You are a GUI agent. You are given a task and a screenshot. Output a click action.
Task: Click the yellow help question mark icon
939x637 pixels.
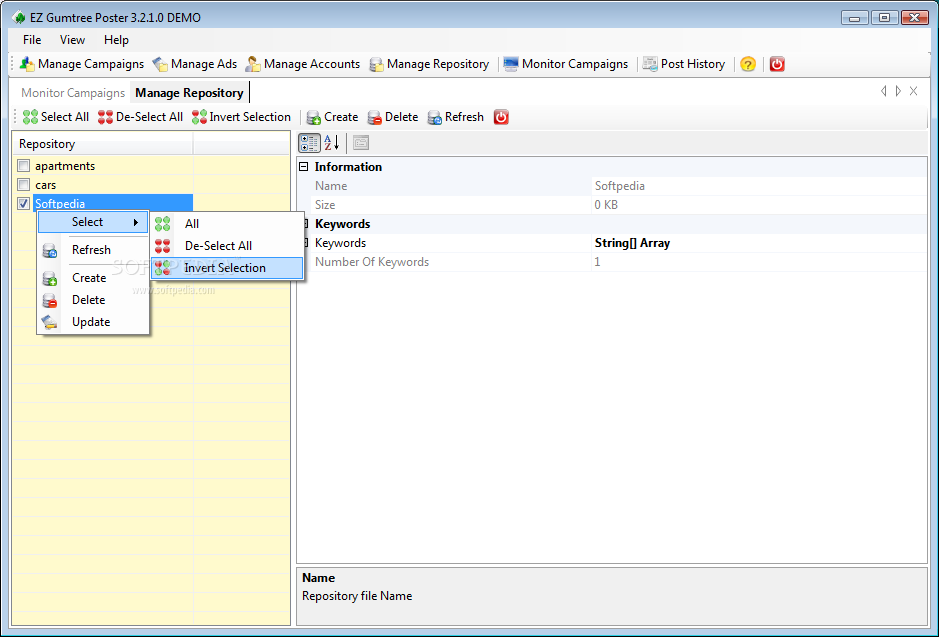pos(747,64)
